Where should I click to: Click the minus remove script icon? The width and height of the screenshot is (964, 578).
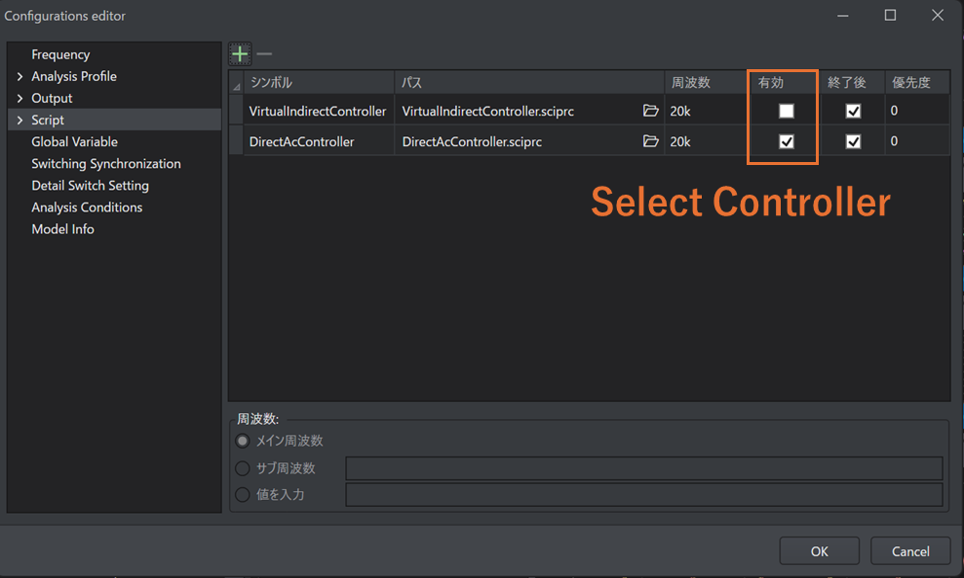[x=264, y=54]
